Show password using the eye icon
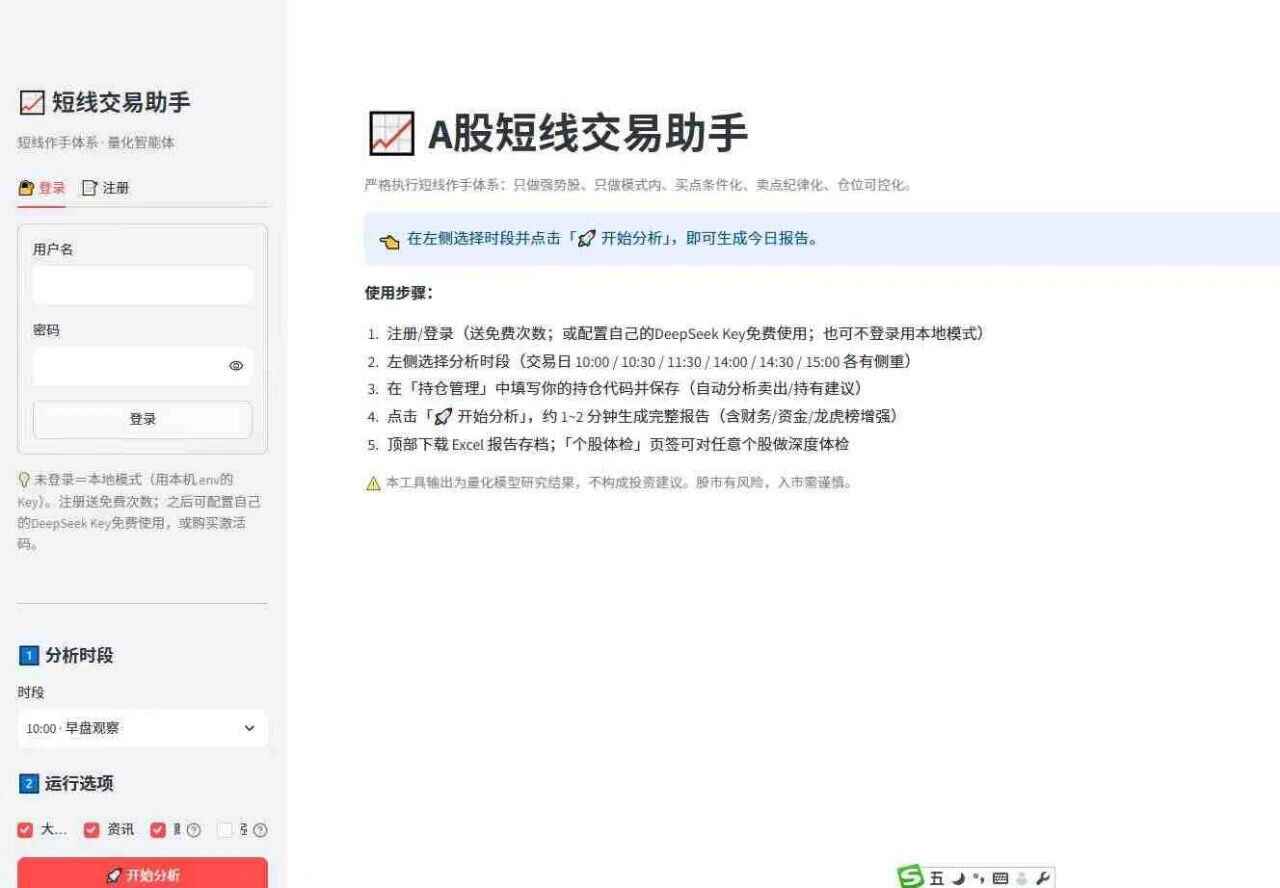Viewport: 1280px width, 888px height. [x=236, y=366]
